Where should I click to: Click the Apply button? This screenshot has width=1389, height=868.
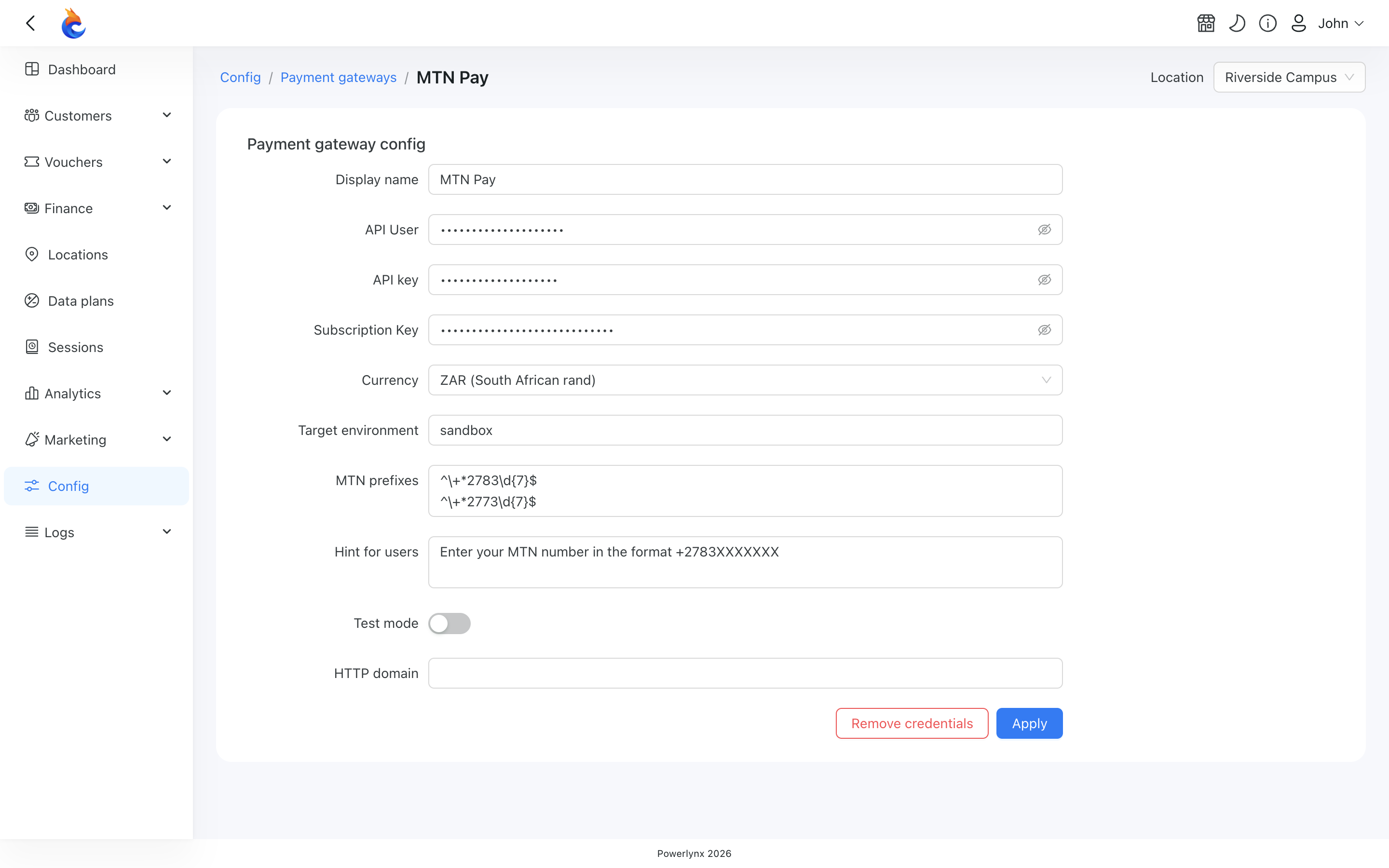tap(1029, 723)
